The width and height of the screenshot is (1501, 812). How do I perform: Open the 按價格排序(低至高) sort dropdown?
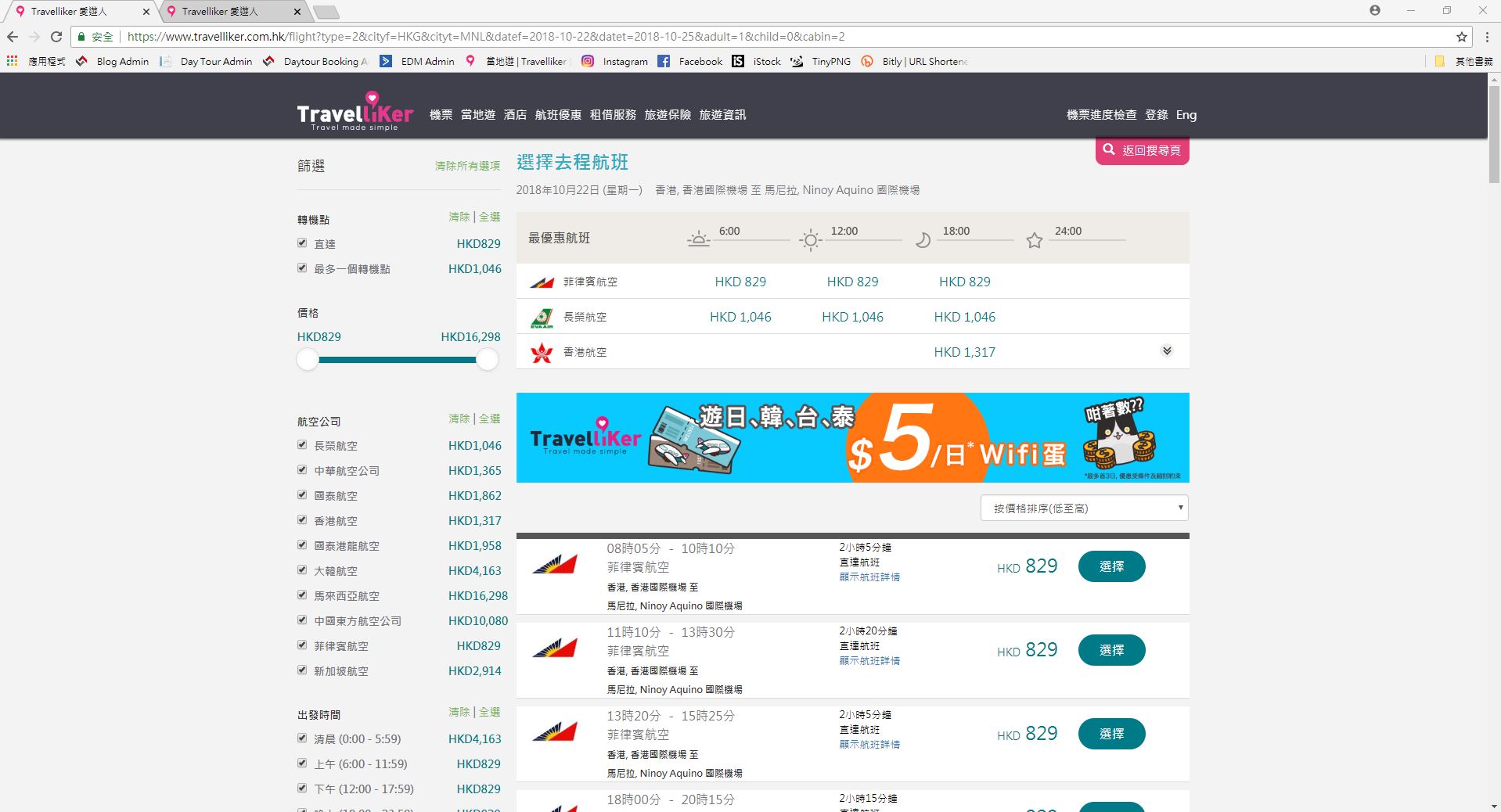click(1084, 508)
